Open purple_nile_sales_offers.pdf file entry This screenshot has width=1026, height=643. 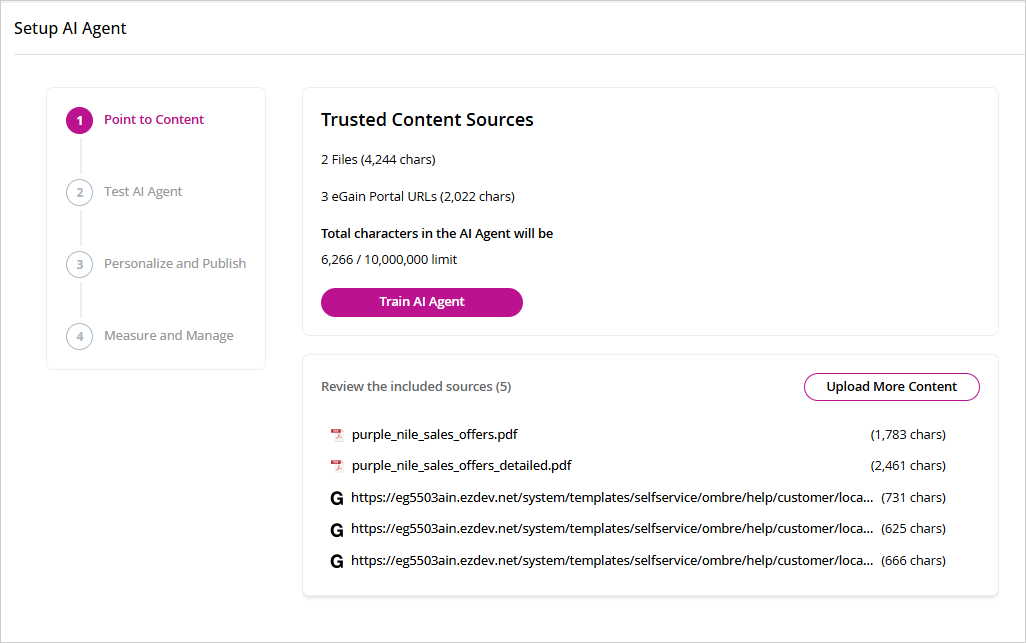click(x=435, y=435)
